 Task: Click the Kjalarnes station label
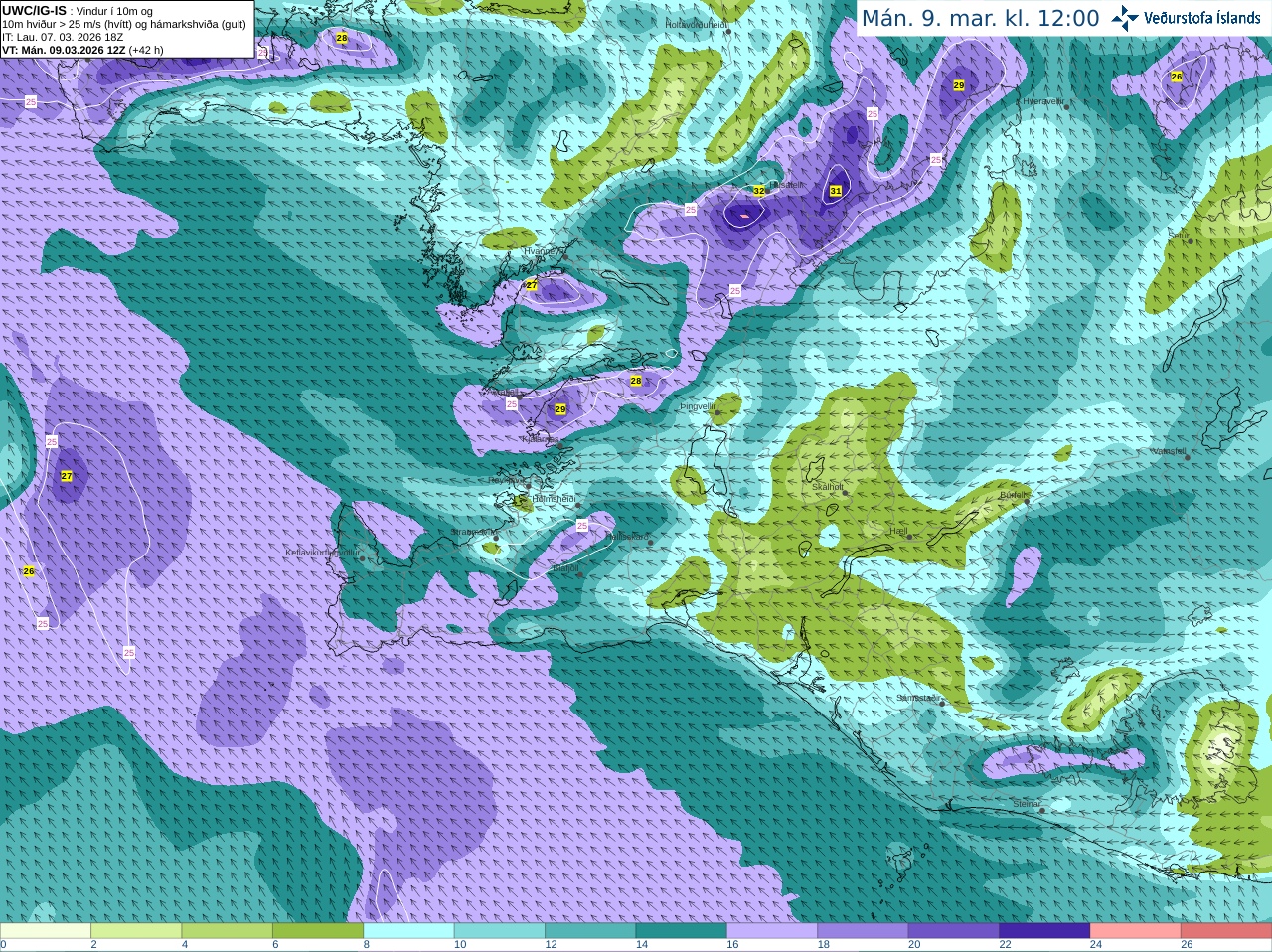pos(541,438)
